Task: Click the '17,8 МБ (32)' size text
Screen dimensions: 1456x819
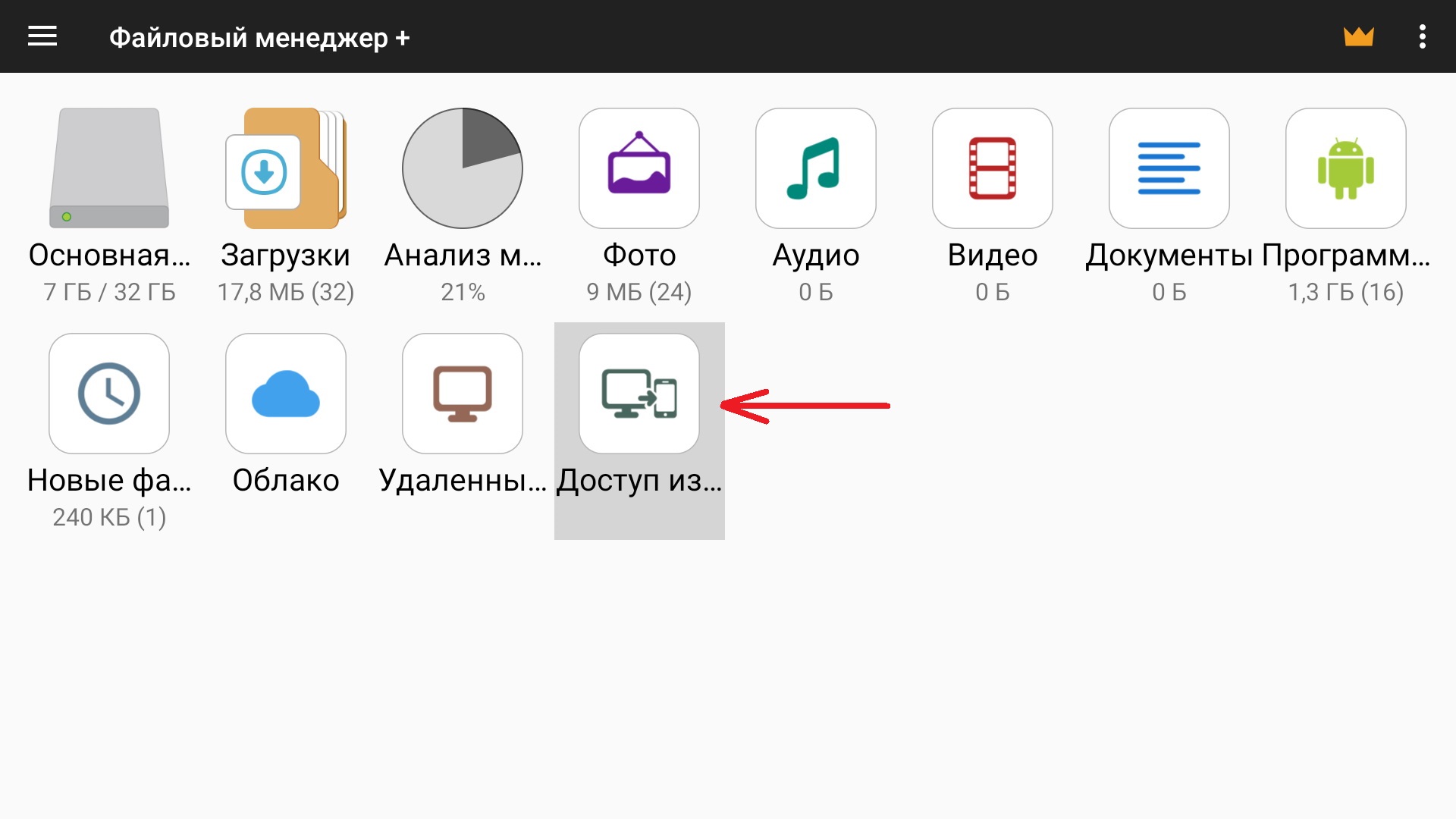Action: 286,292
